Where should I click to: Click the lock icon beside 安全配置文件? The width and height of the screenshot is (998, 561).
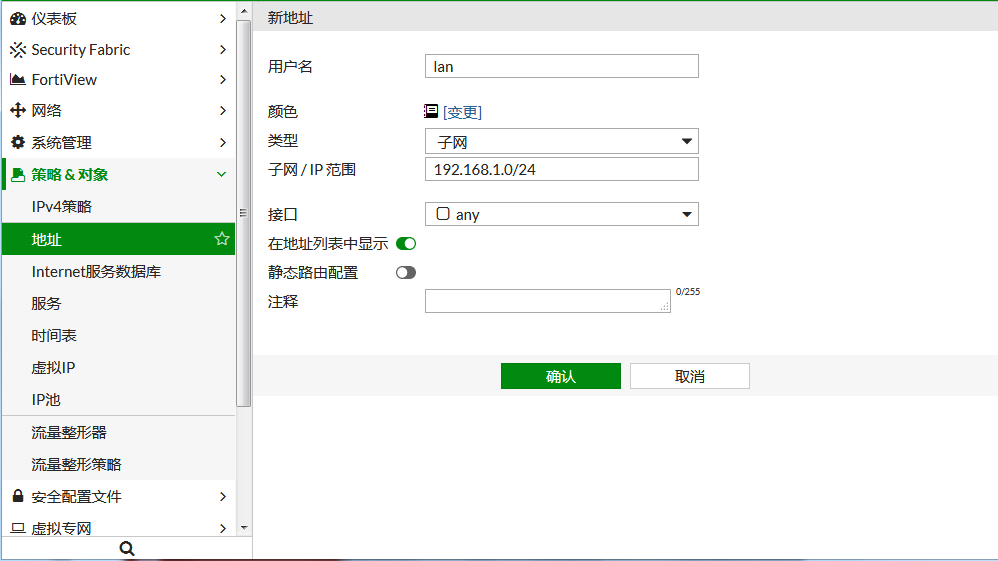pos(18,497)
